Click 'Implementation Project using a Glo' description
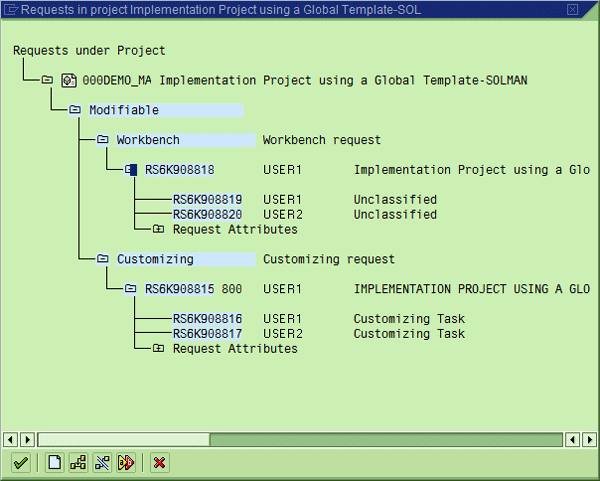 pos(472,170)
